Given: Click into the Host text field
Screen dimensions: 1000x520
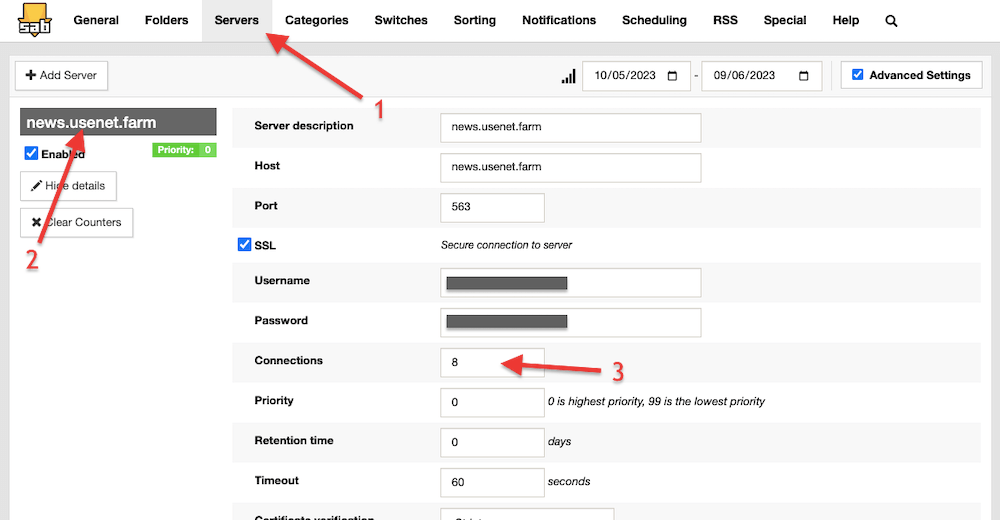Looking at the screenshot, I should click(x=570, y=167).
